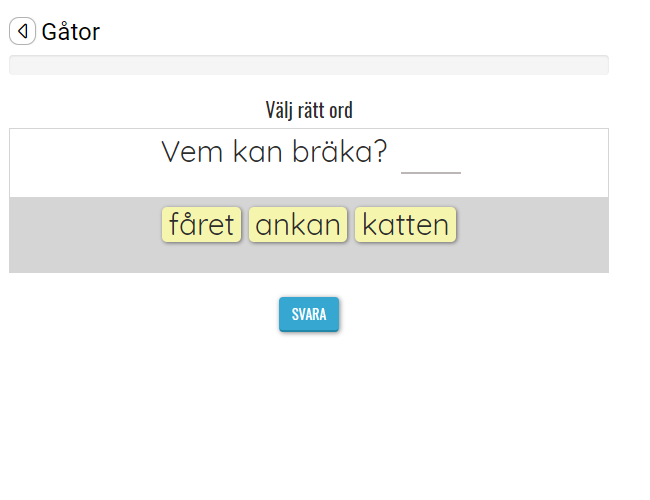Tap the rightmost yellow tile, katten

point(405,225)
